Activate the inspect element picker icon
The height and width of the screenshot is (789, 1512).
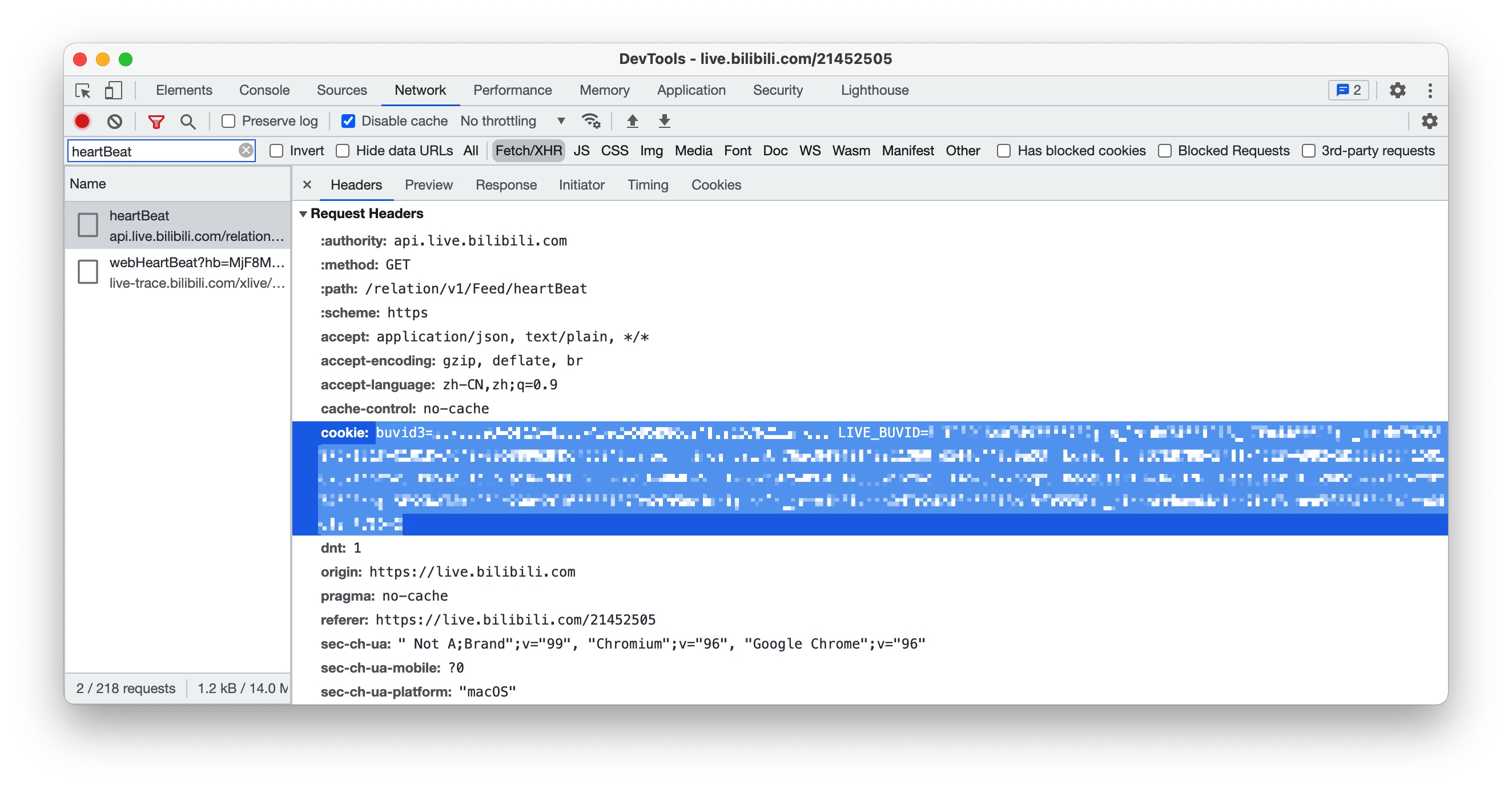coord(83,90)
